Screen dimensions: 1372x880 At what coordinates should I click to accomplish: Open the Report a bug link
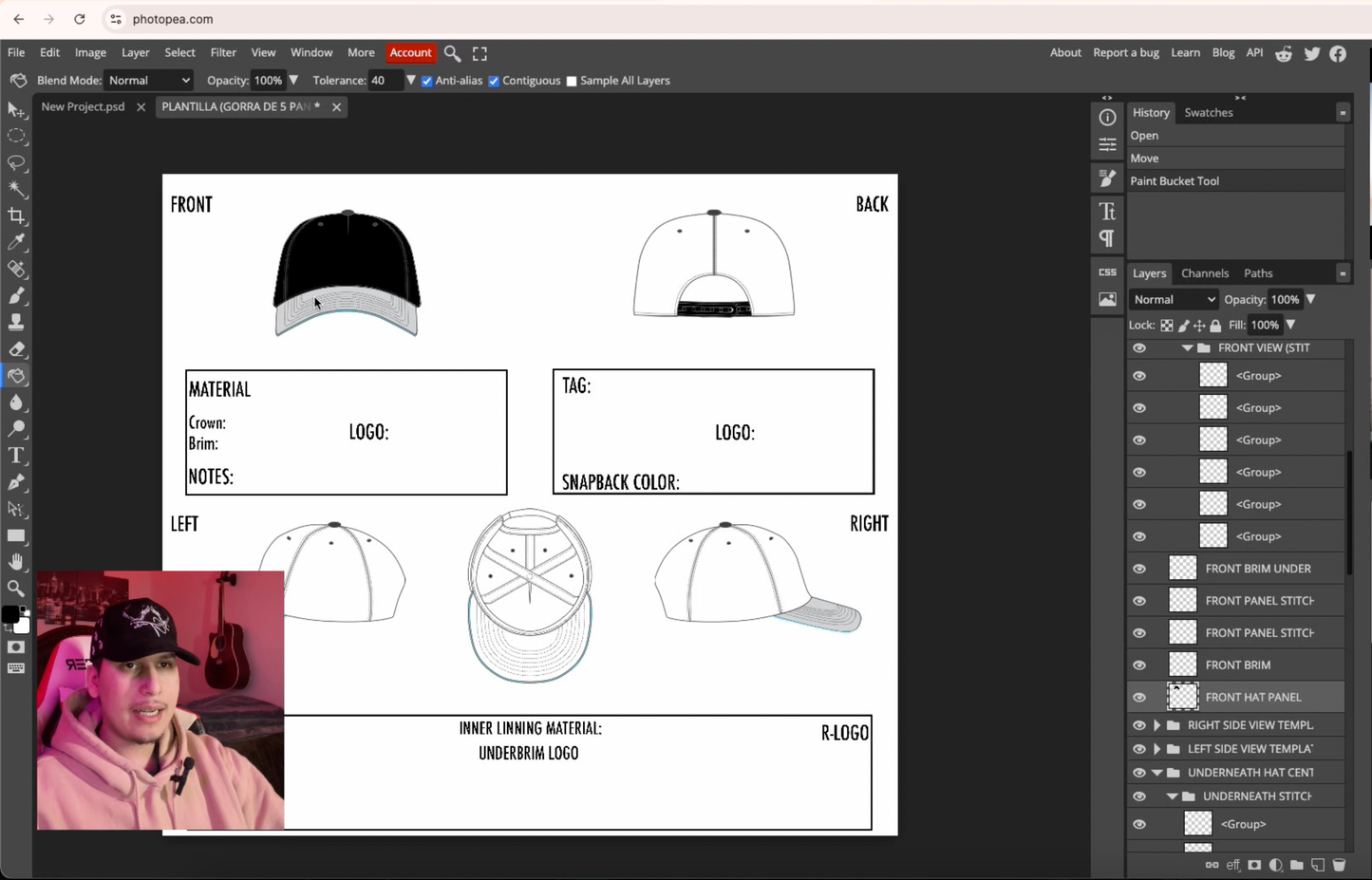point(1126,52)
